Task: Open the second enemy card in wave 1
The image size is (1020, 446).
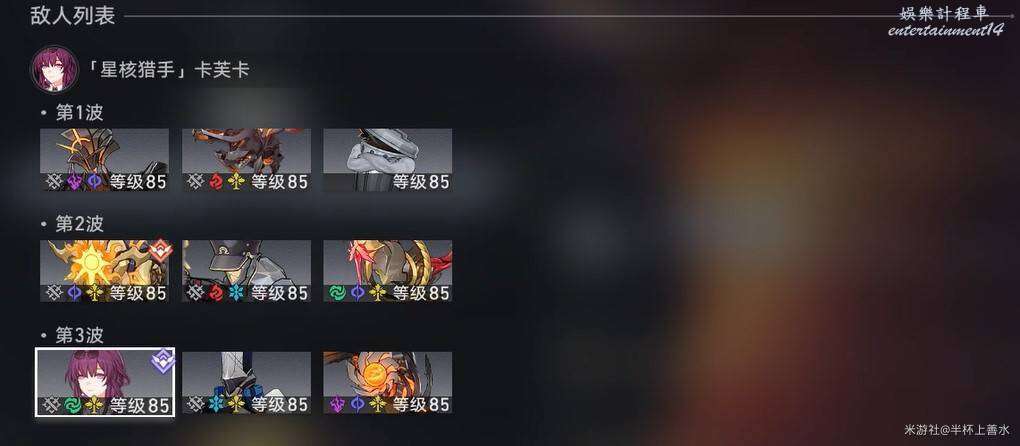Action: coord(246,160)
